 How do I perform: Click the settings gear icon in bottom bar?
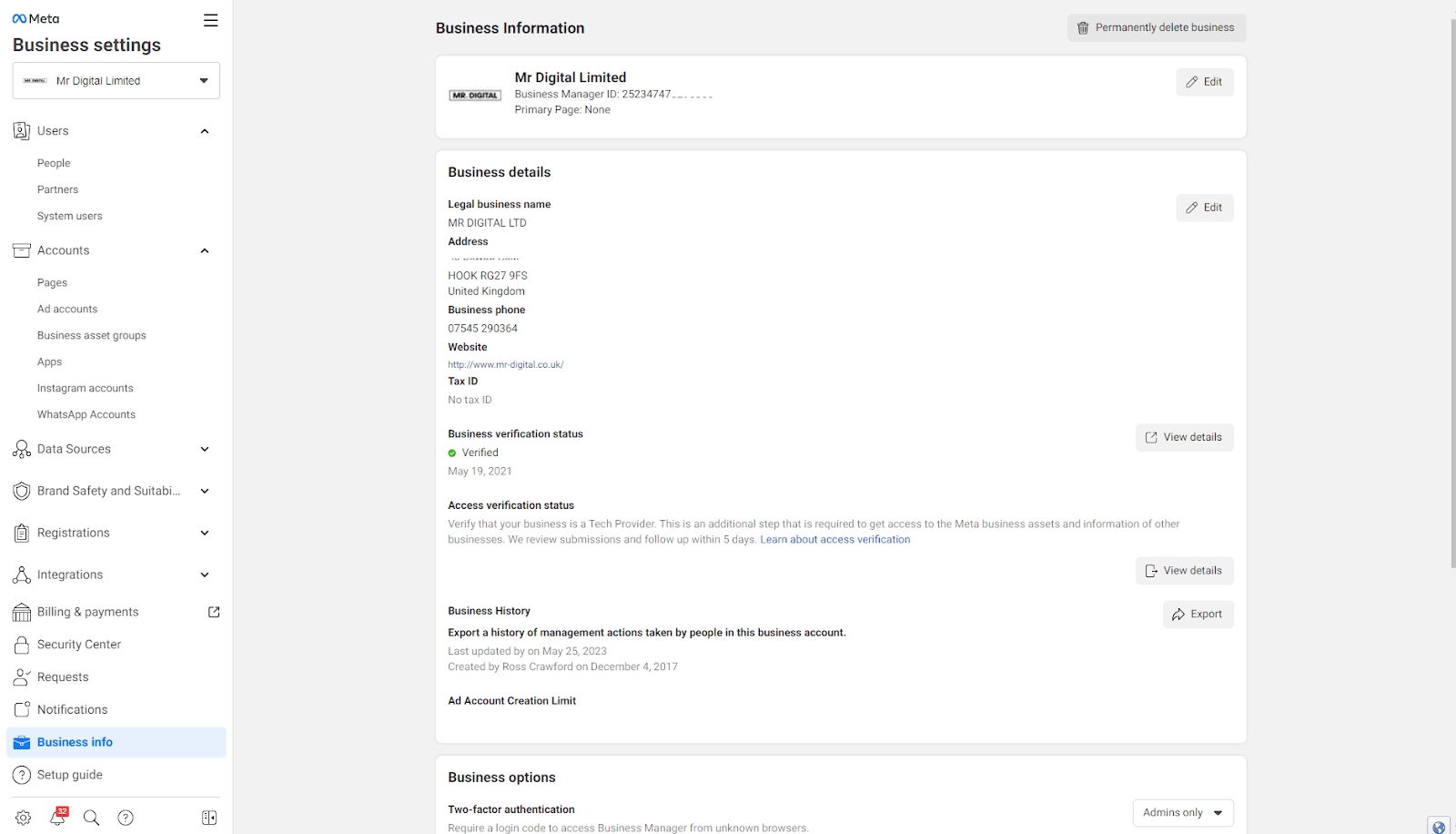pos(24,818)
